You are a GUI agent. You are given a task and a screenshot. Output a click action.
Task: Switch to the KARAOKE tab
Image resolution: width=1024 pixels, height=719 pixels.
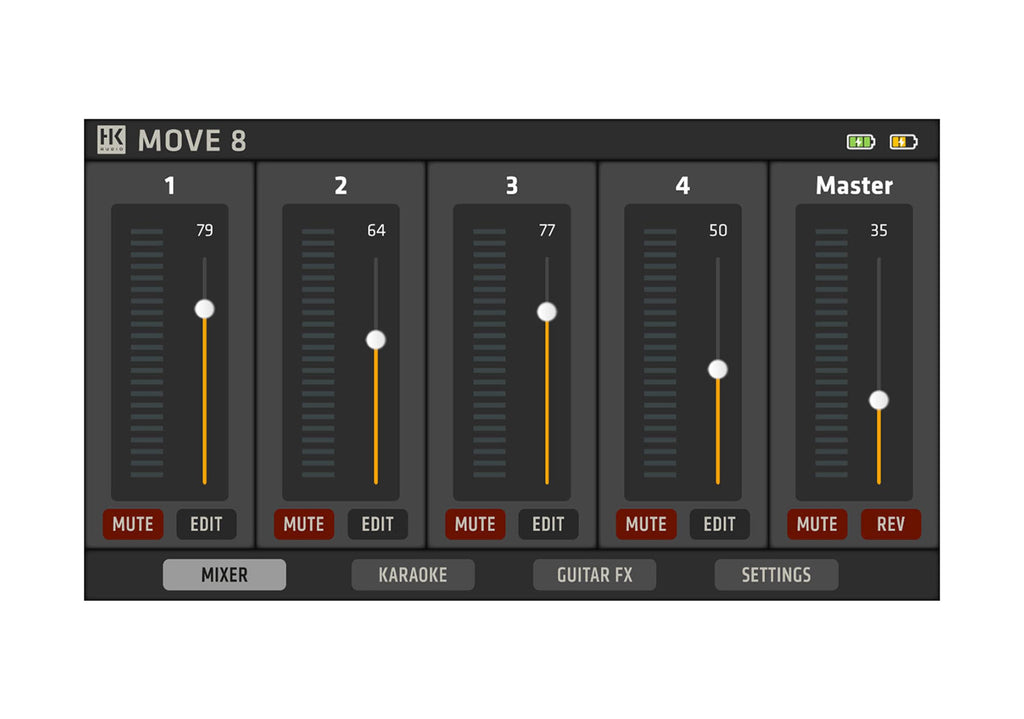coord(413,575)
